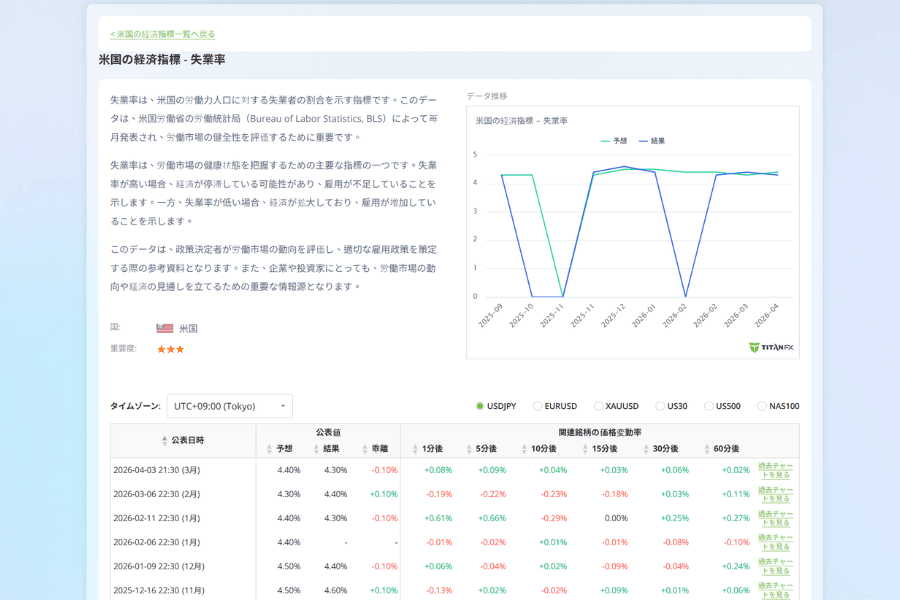The height and width of the screenshot is (600, 900).
Task: Select the USDJPY radio button
Action: (480, 406)
